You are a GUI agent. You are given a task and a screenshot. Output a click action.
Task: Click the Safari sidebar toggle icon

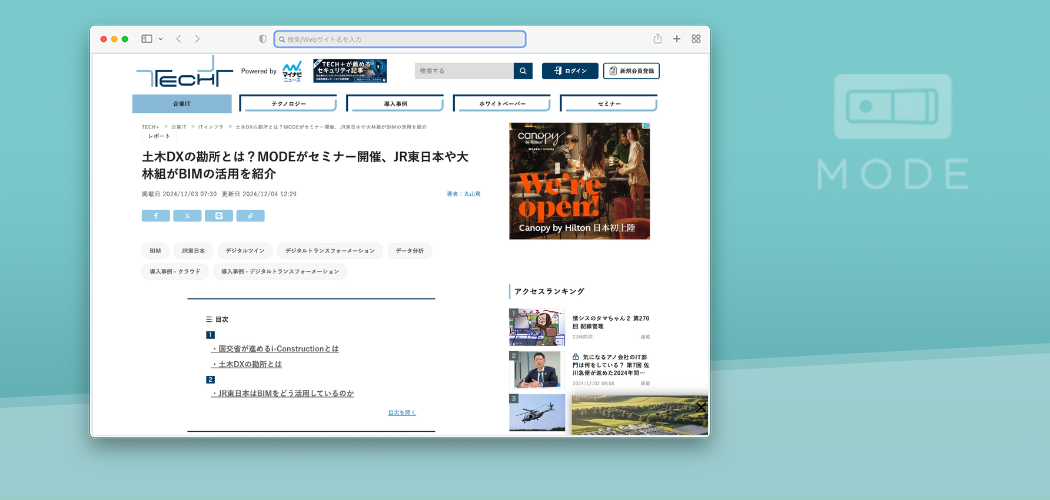146,39
